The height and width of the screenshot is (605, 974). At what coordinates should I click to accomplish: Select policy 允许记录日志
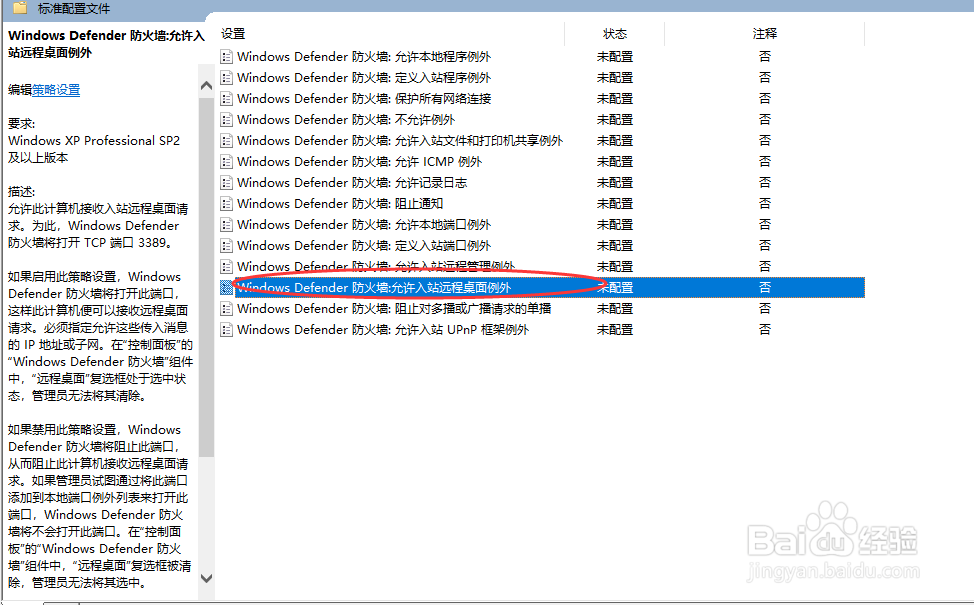[x=352, y=183]
